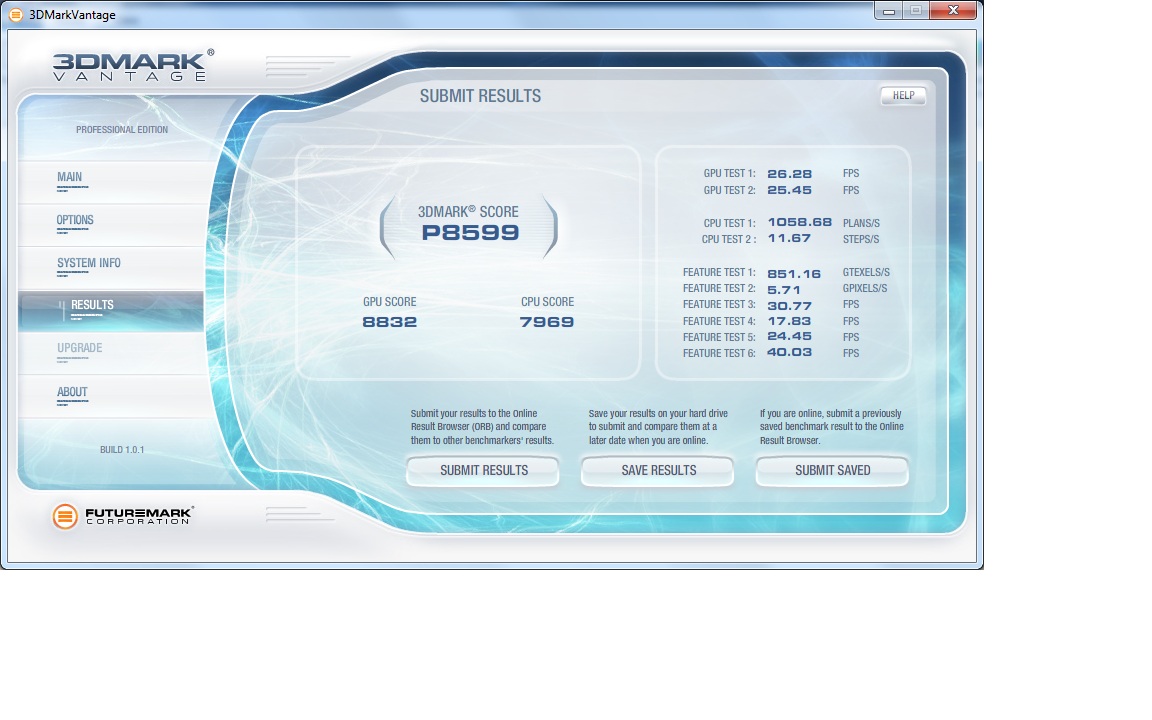Click CPU score value 7969

[x=547, y=322]
